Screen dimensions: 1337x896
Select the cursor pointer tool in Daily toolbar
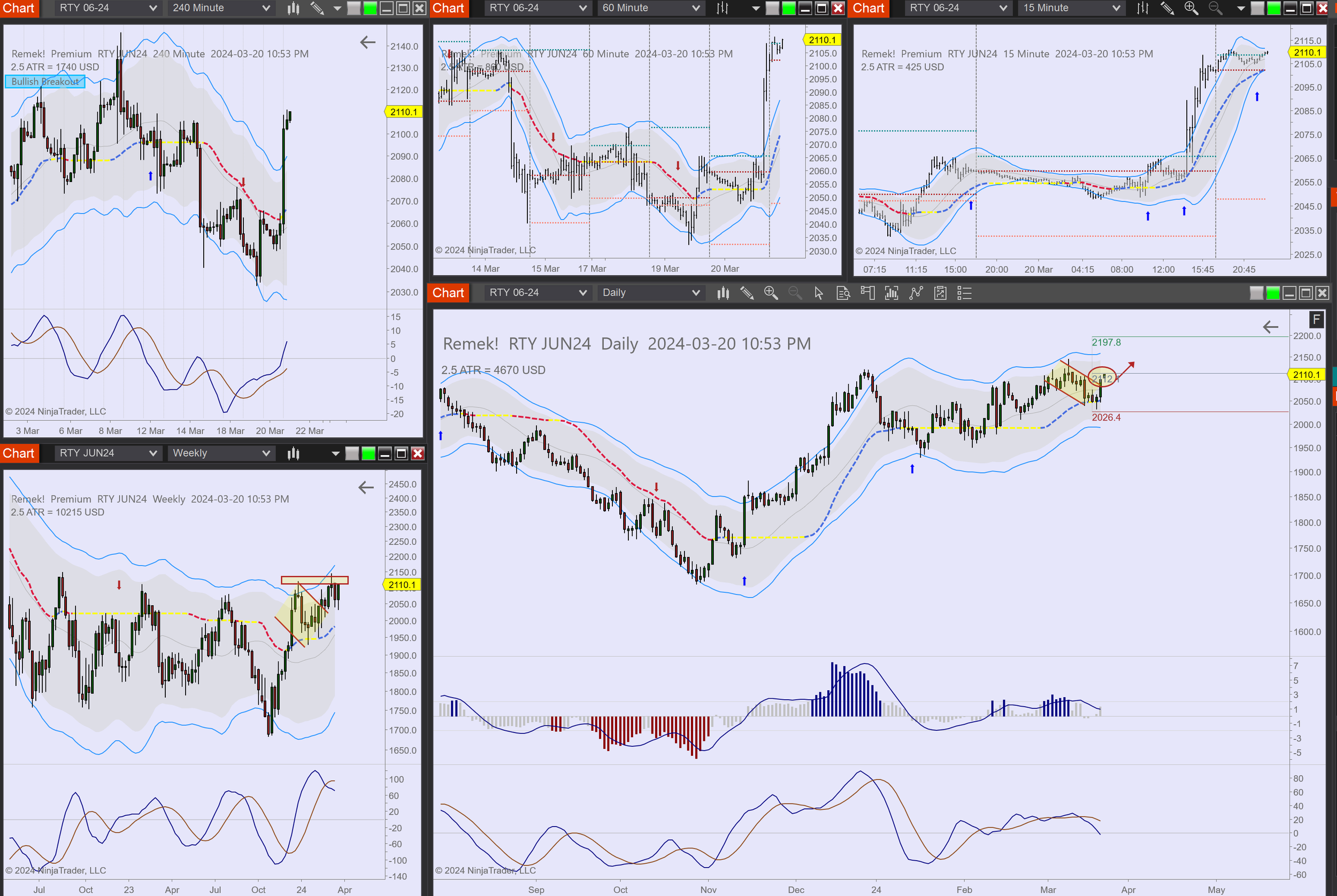coord(819,293)
